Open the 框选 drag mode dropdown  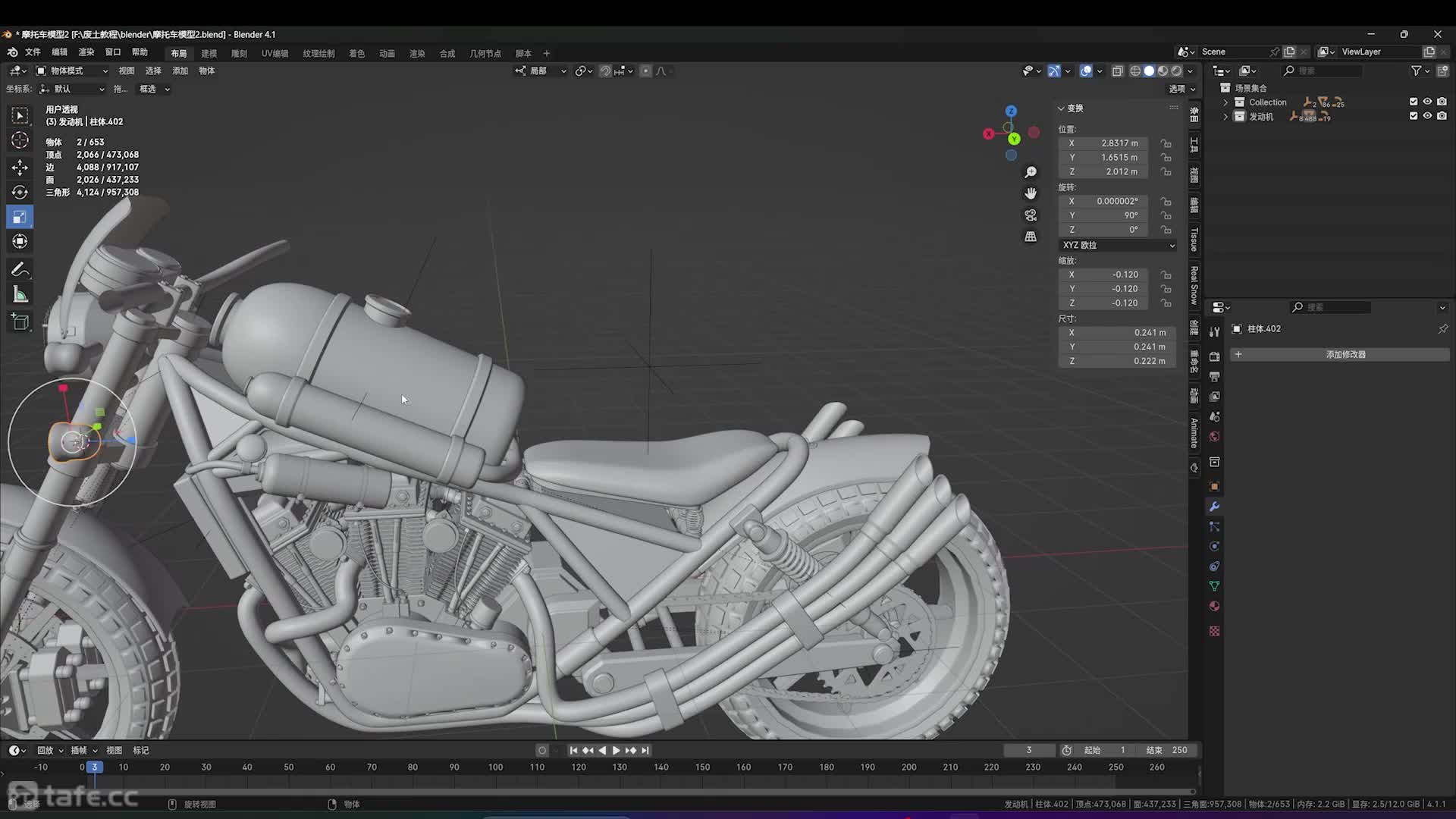(x=155, y=89)
